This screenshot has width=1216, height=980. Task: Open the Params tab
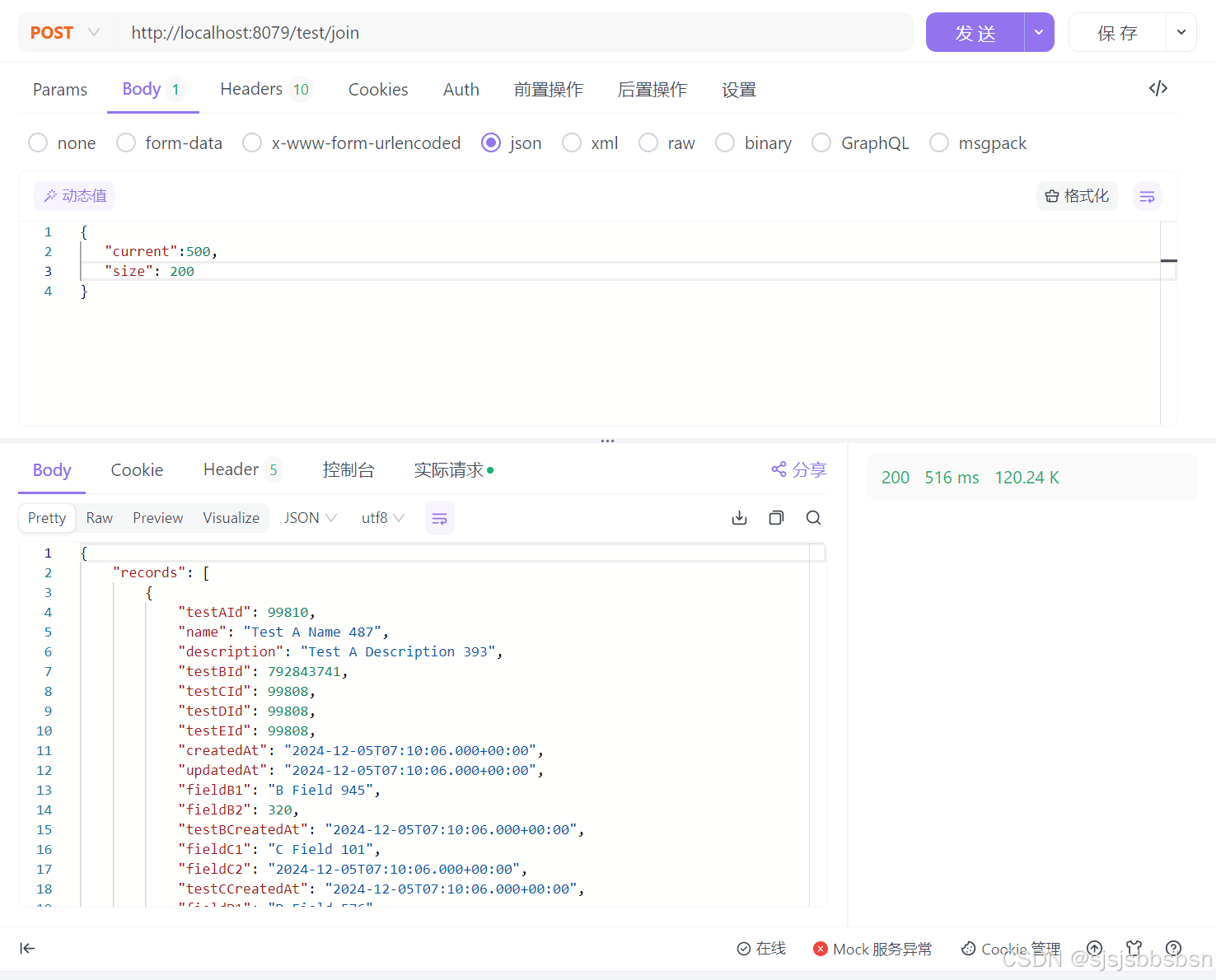[x=60, y=89]
